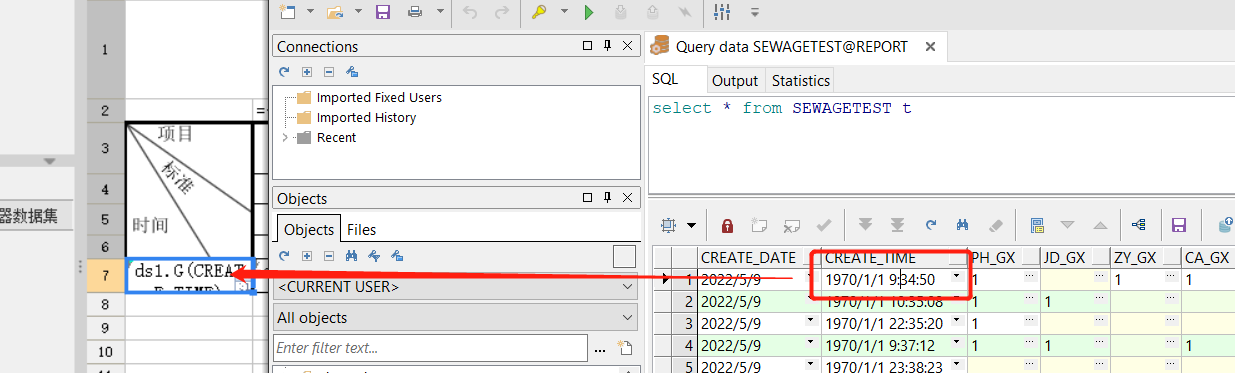
Task: Click the delete record icon in grid toolbar
Action: (x=792, y=225)
